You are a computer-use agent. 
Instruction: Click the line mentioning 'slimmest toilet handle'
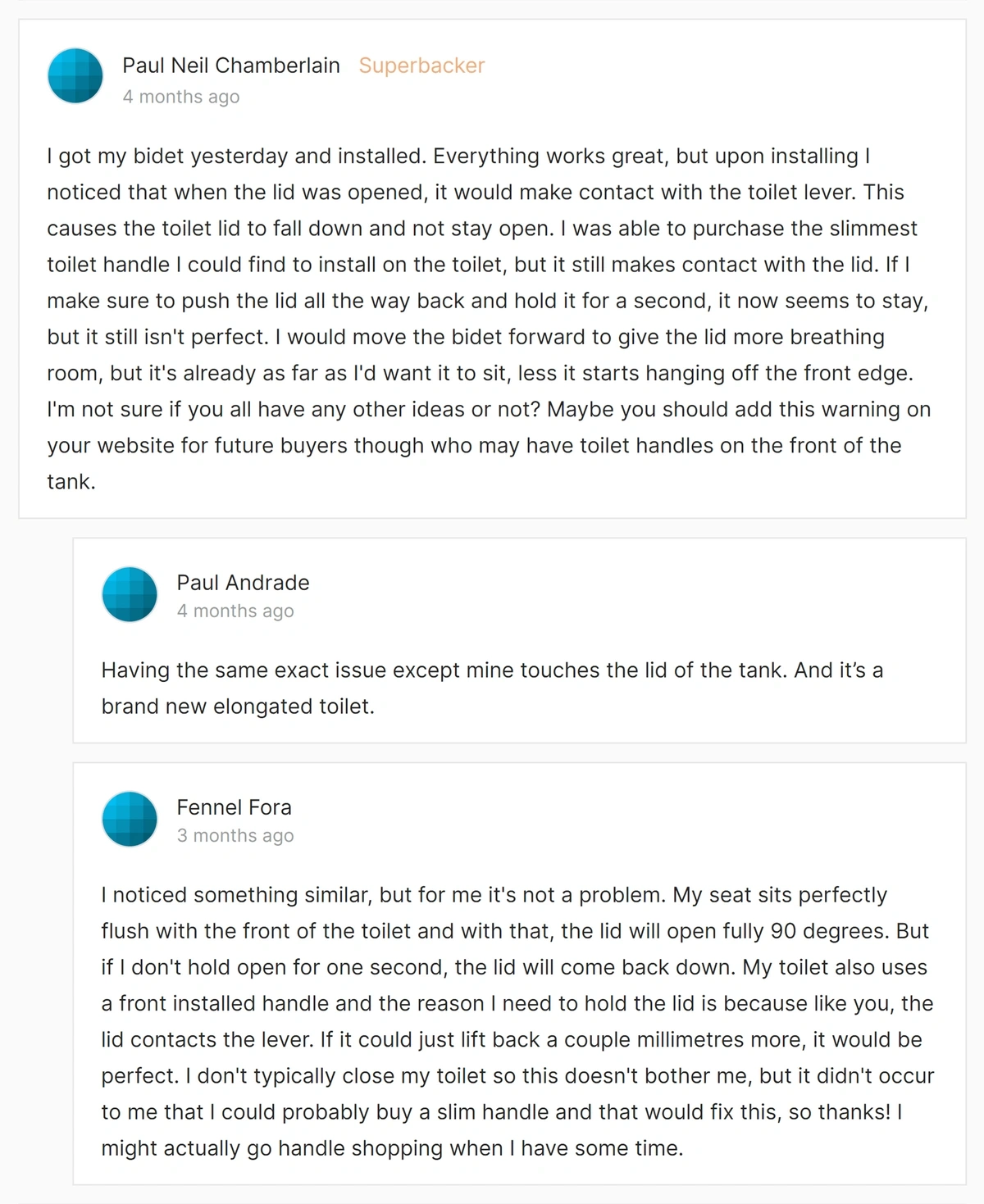tap(482, 229)
